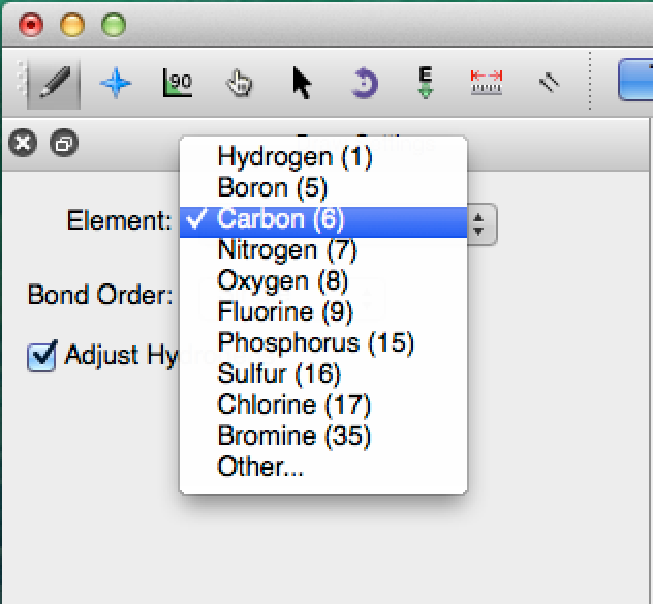654x604 pixels.
Task: Select the blue Navigate tool
Action: (116, 83)
